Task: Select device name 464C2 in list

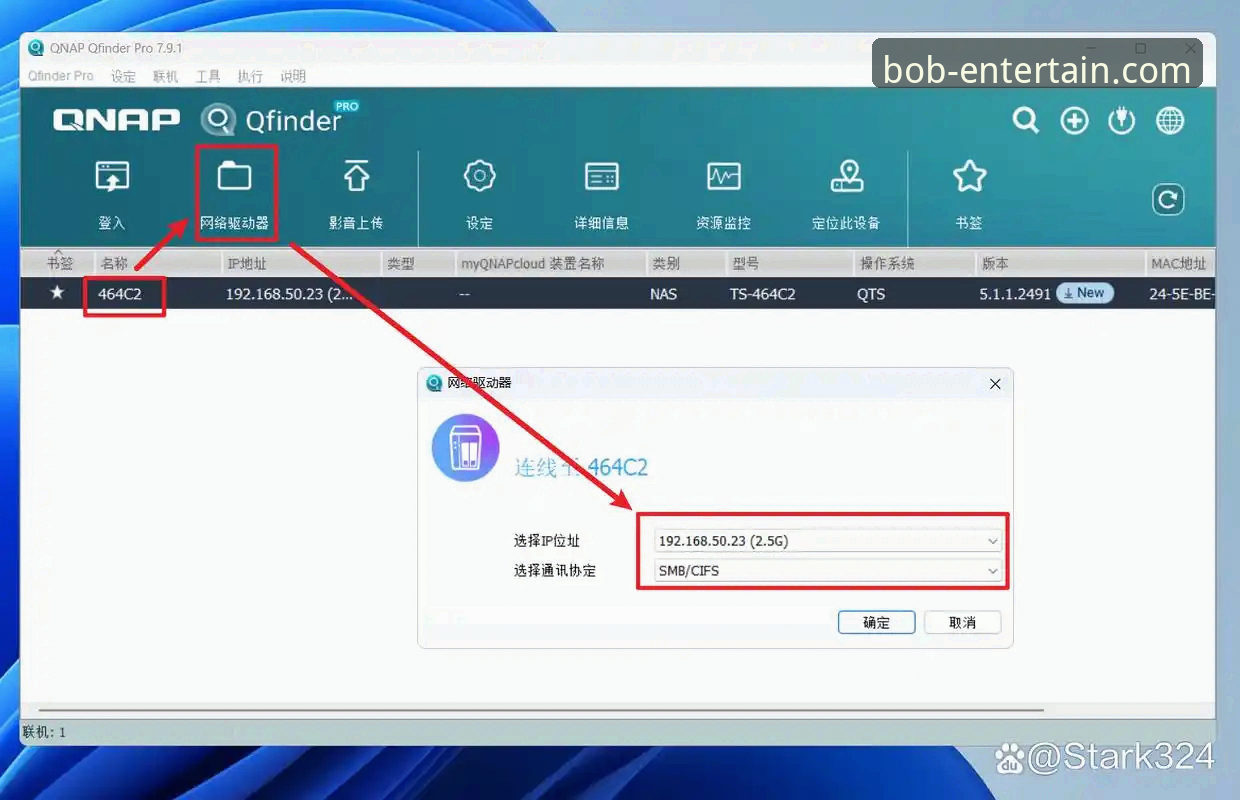Action: pyautogui.click(x=120, y=294)
